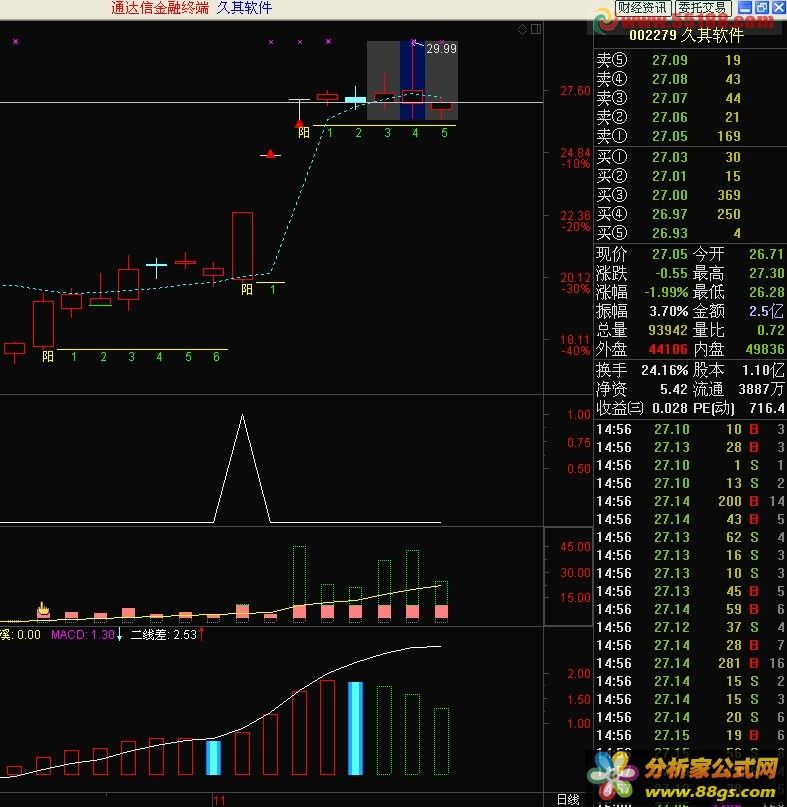Click the 卖④ ask row at 27.08
This screenshot has height=807, width=787.
690,79
